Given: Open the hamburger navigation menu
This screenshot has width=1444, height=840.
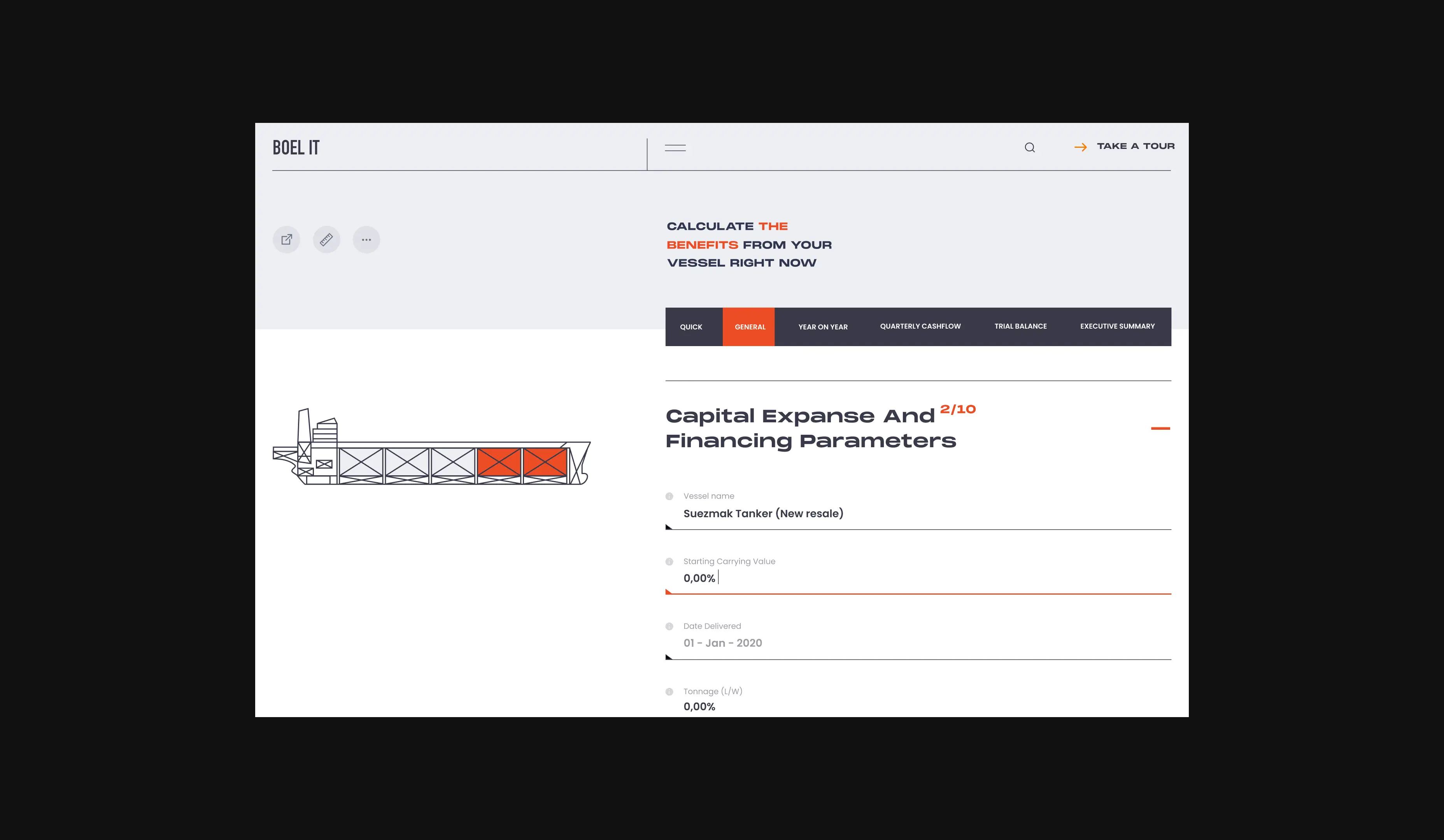Looking at the screenshot, I should tap(676, 147).
